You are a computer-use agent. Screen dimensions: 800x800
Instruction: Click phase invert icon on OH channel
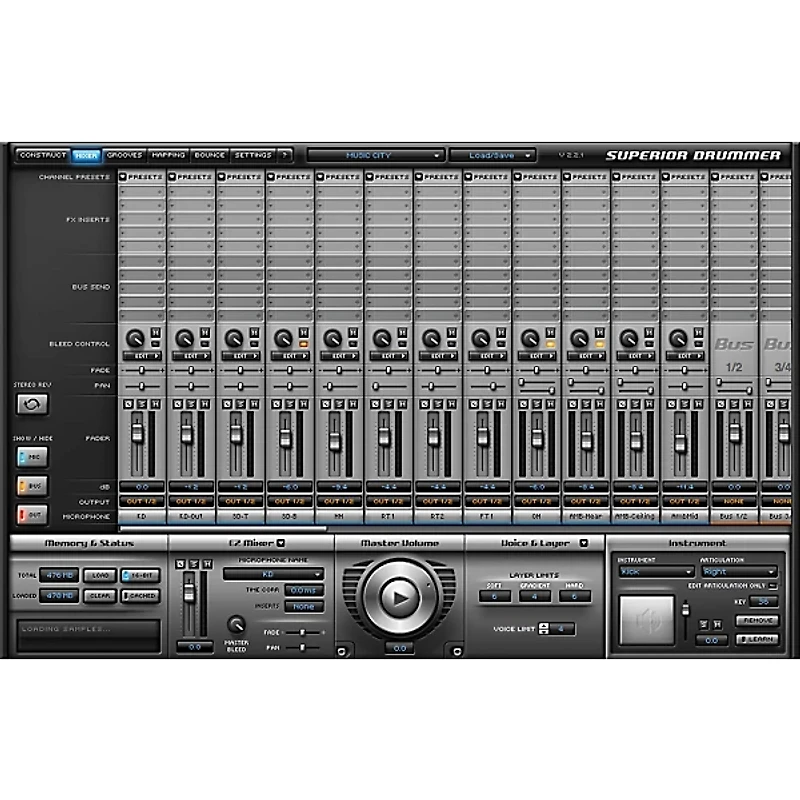523,404
